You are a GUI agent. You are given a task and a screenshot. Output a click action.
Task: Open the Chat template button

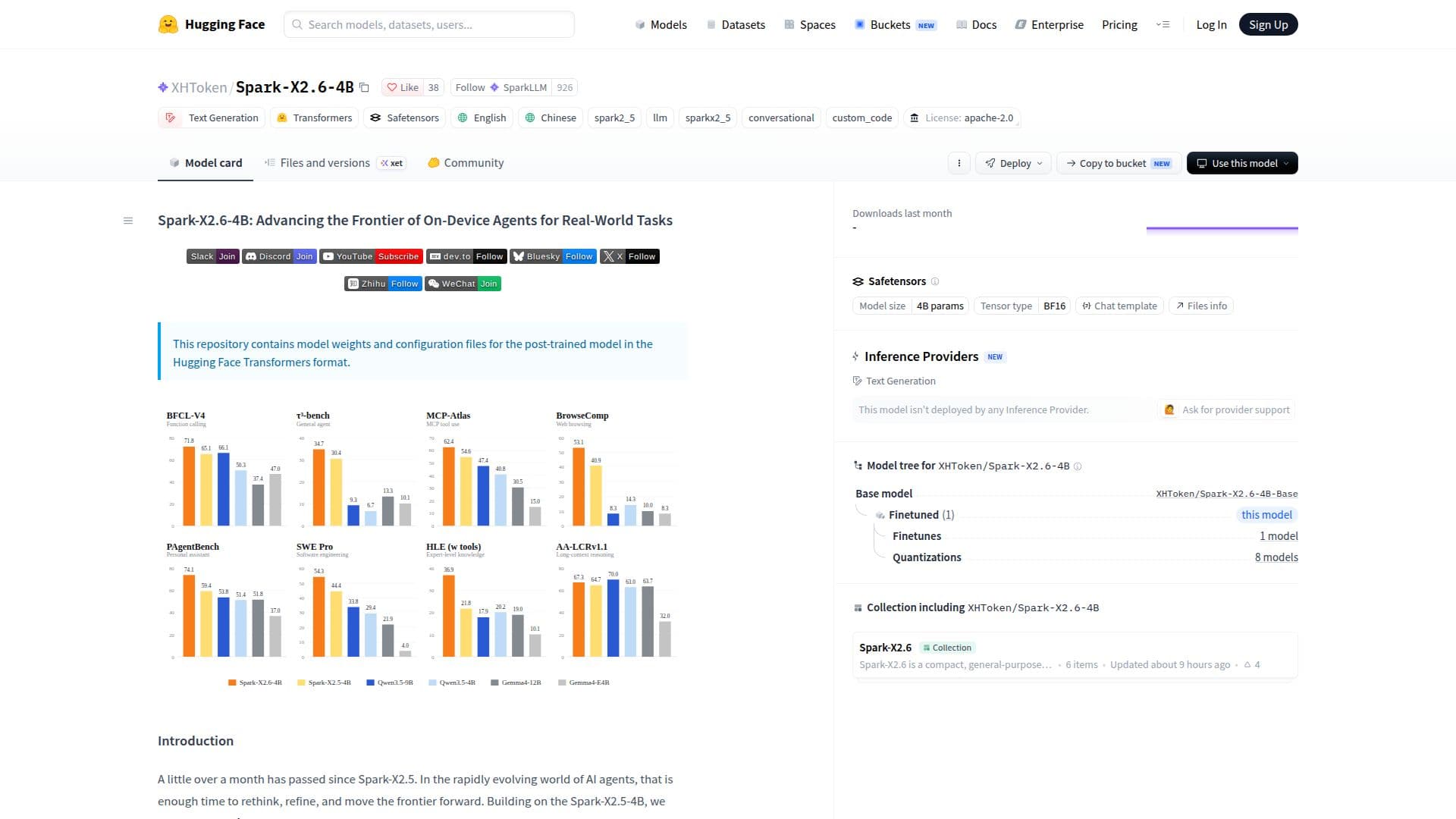point(1119,306)
